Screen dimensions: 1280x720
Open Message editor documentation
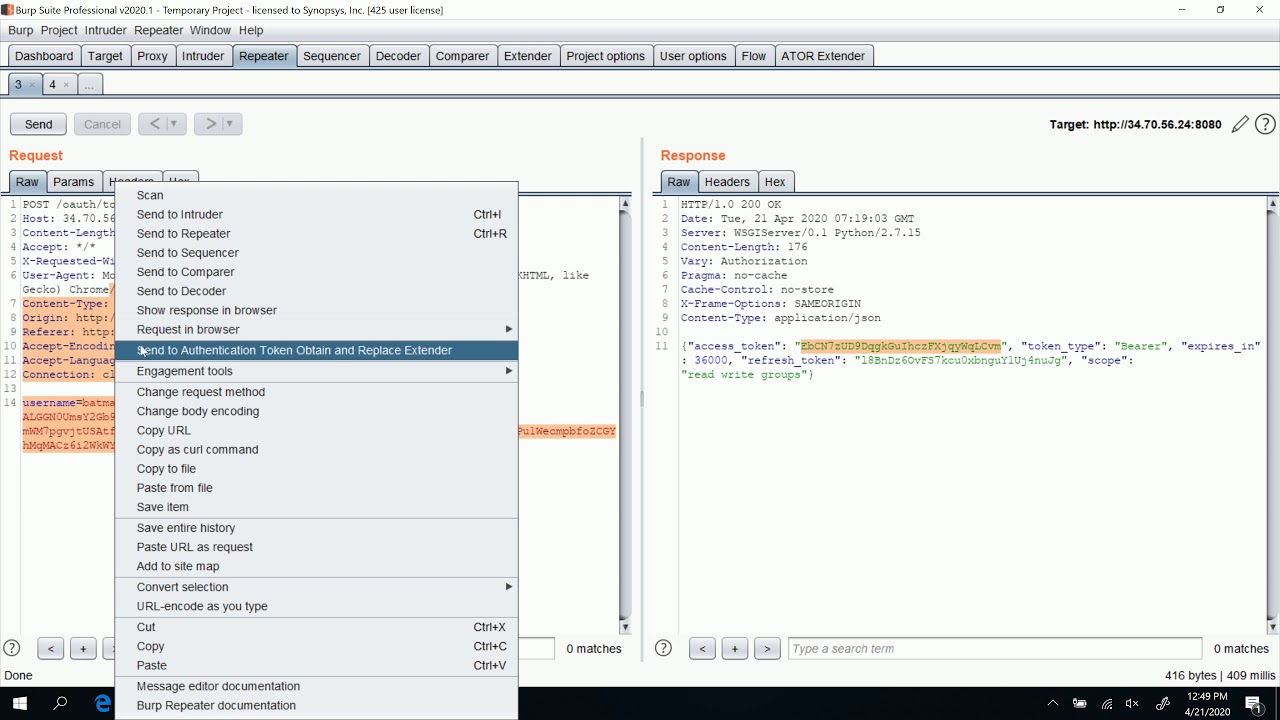coord(317,686)
